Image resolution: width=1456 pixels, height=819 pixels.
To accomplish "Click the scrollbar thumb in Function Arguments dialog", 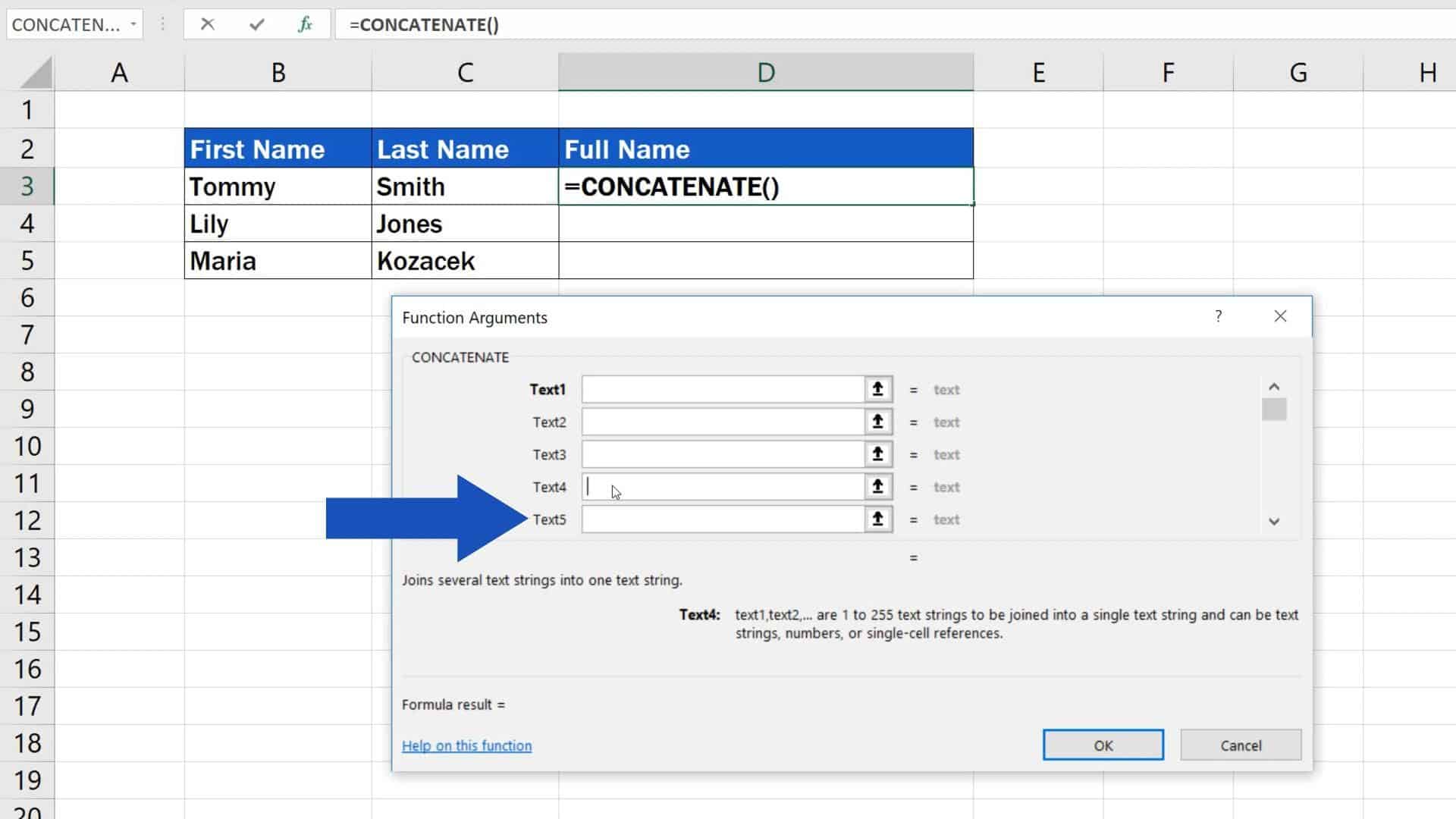I will pyautogui.click(x=1275, y=409).
